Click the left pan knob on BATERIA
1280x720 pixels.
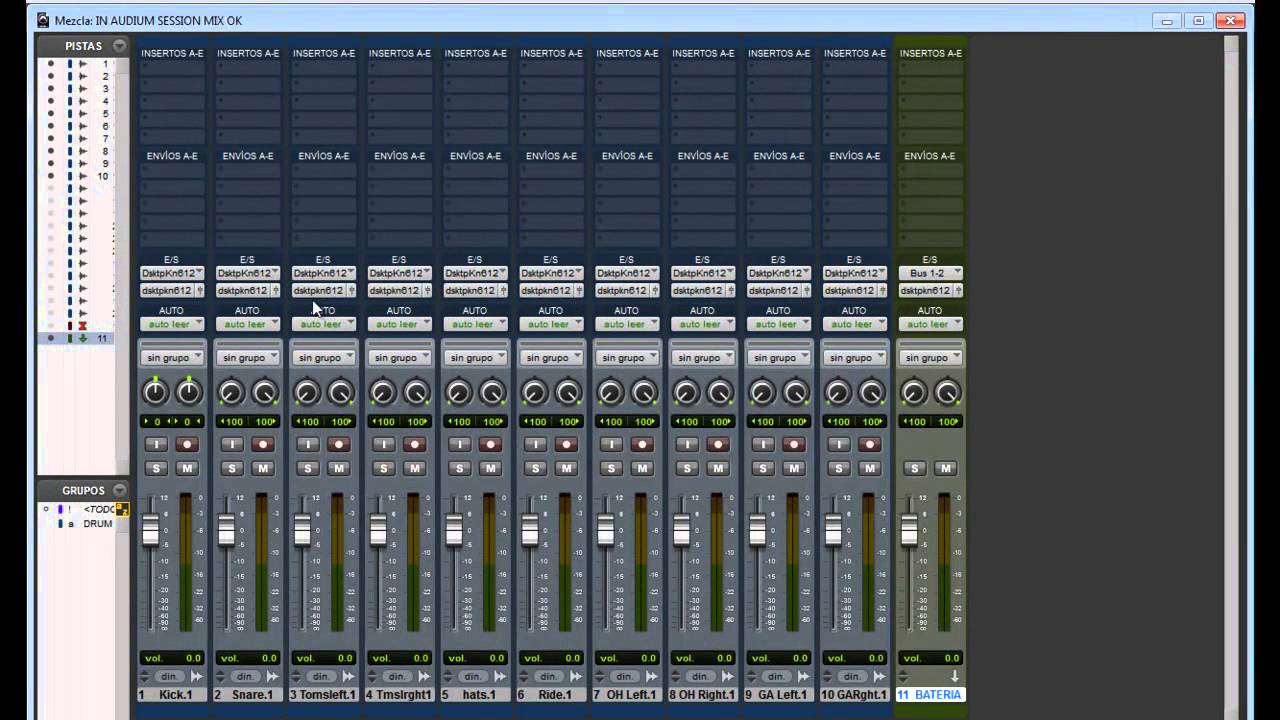[913, 392]
